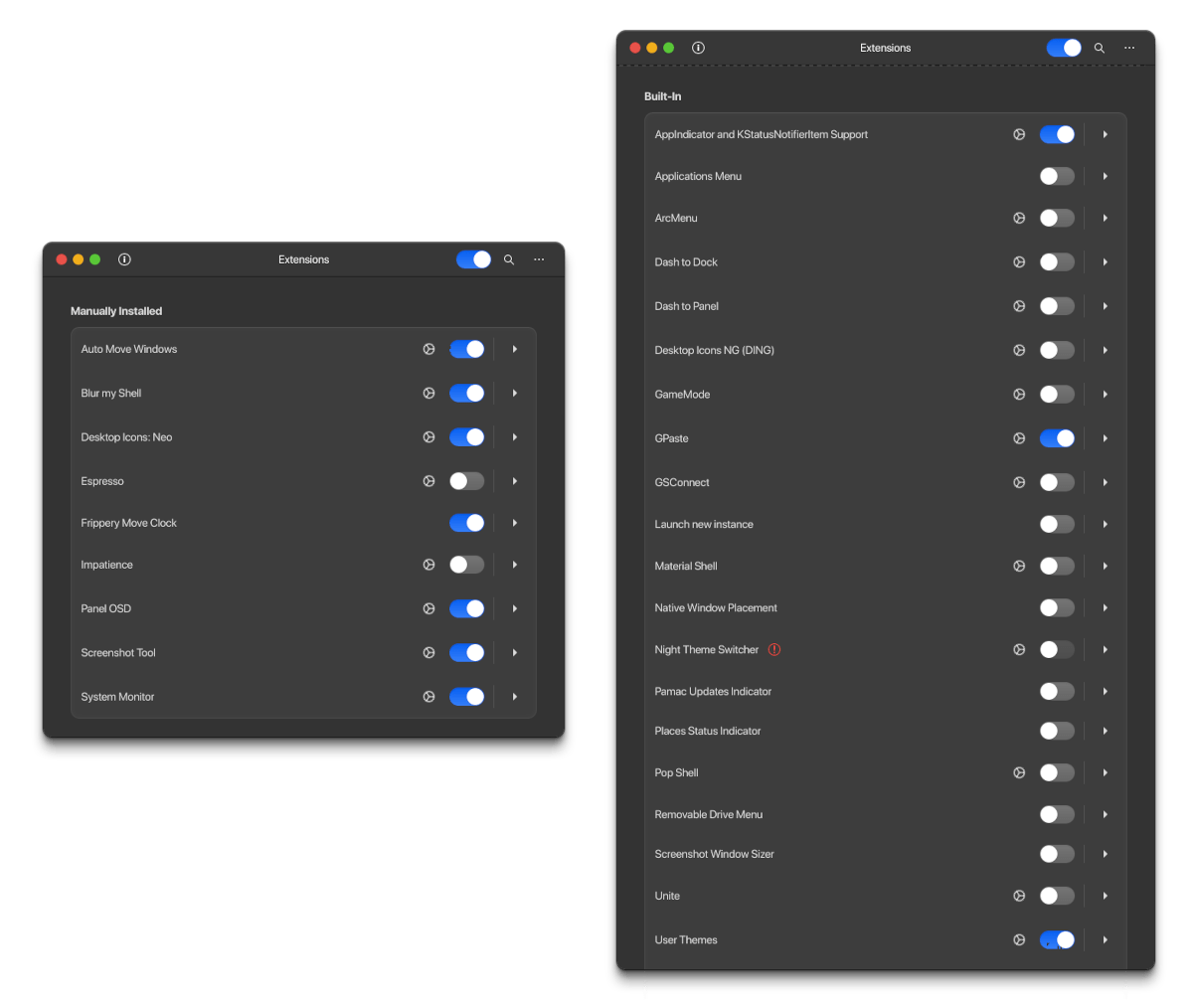Image resolution: width=1193 pixels, height=1008 pixels.
Task: Disable the Auto Move Windows extension
Action: tap(466, 349)
